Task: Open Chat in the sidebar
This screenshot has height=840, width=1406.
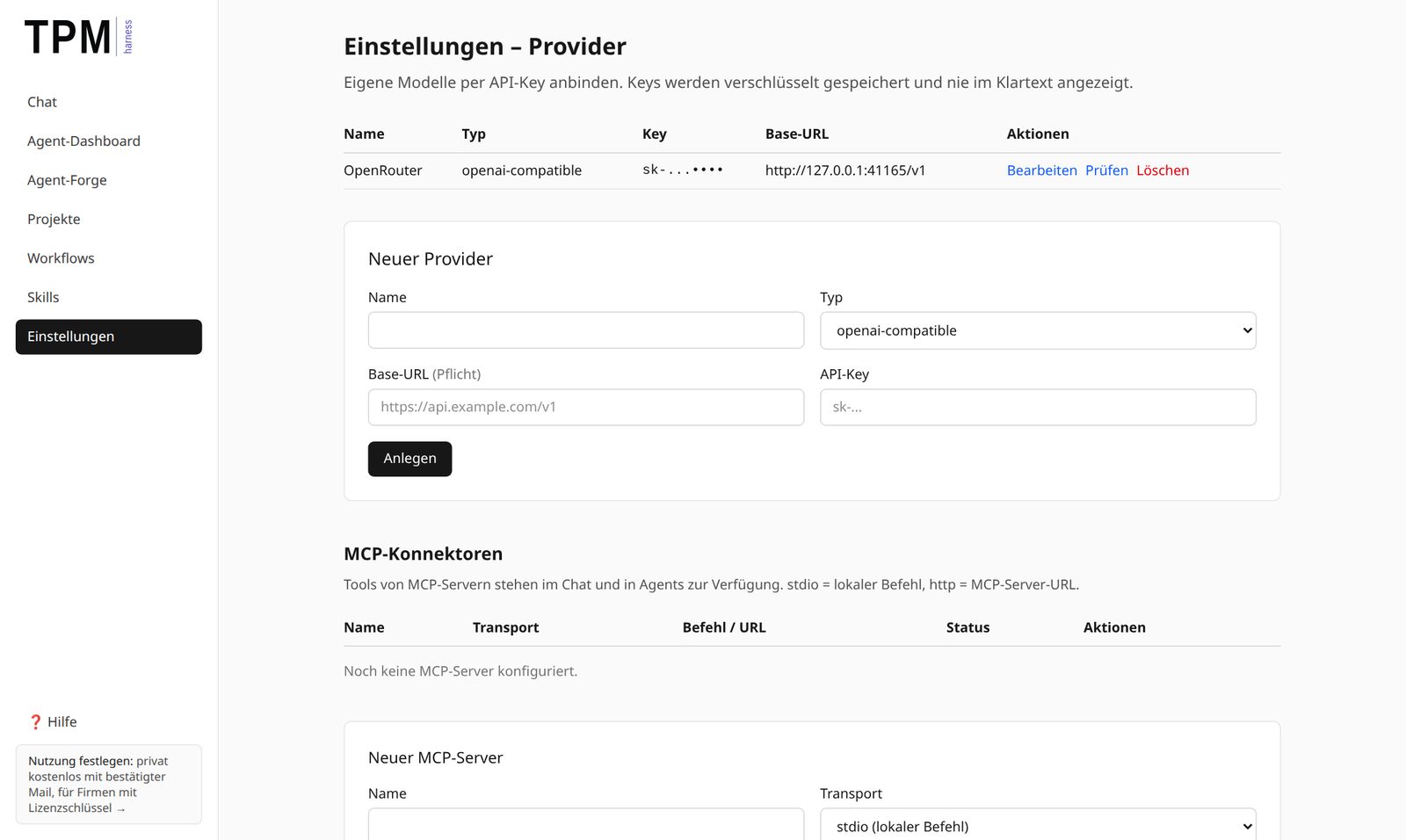Action: point(109,102)
